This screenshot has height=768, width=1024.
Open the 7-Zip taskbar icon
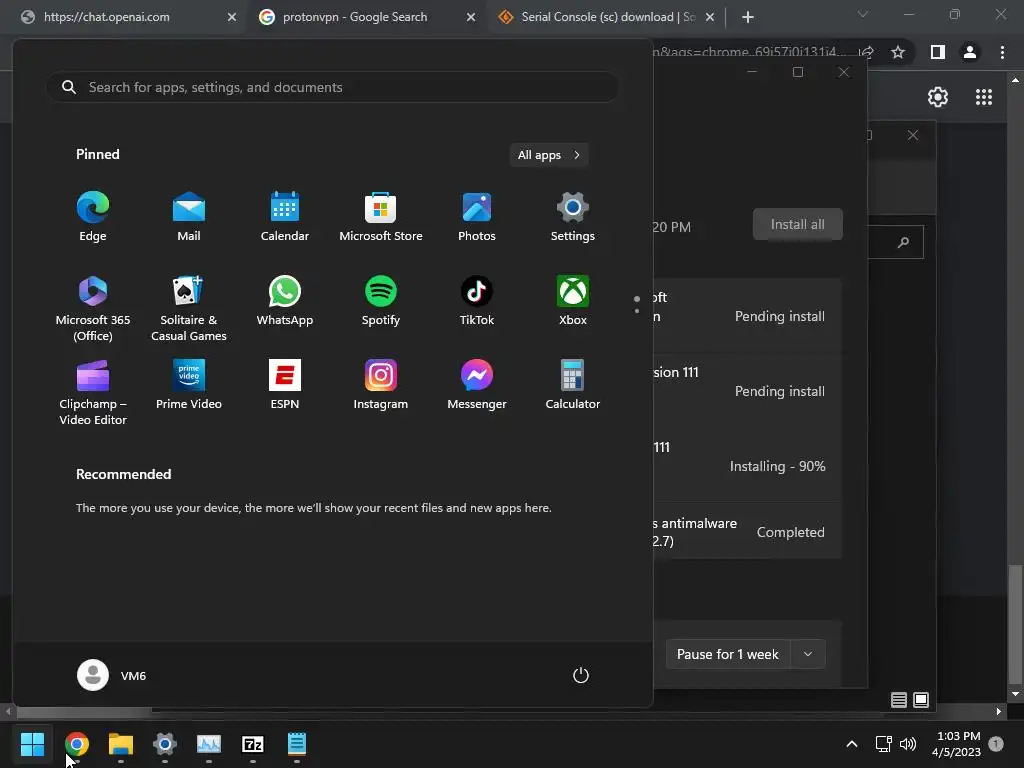[x=253, y=743]
